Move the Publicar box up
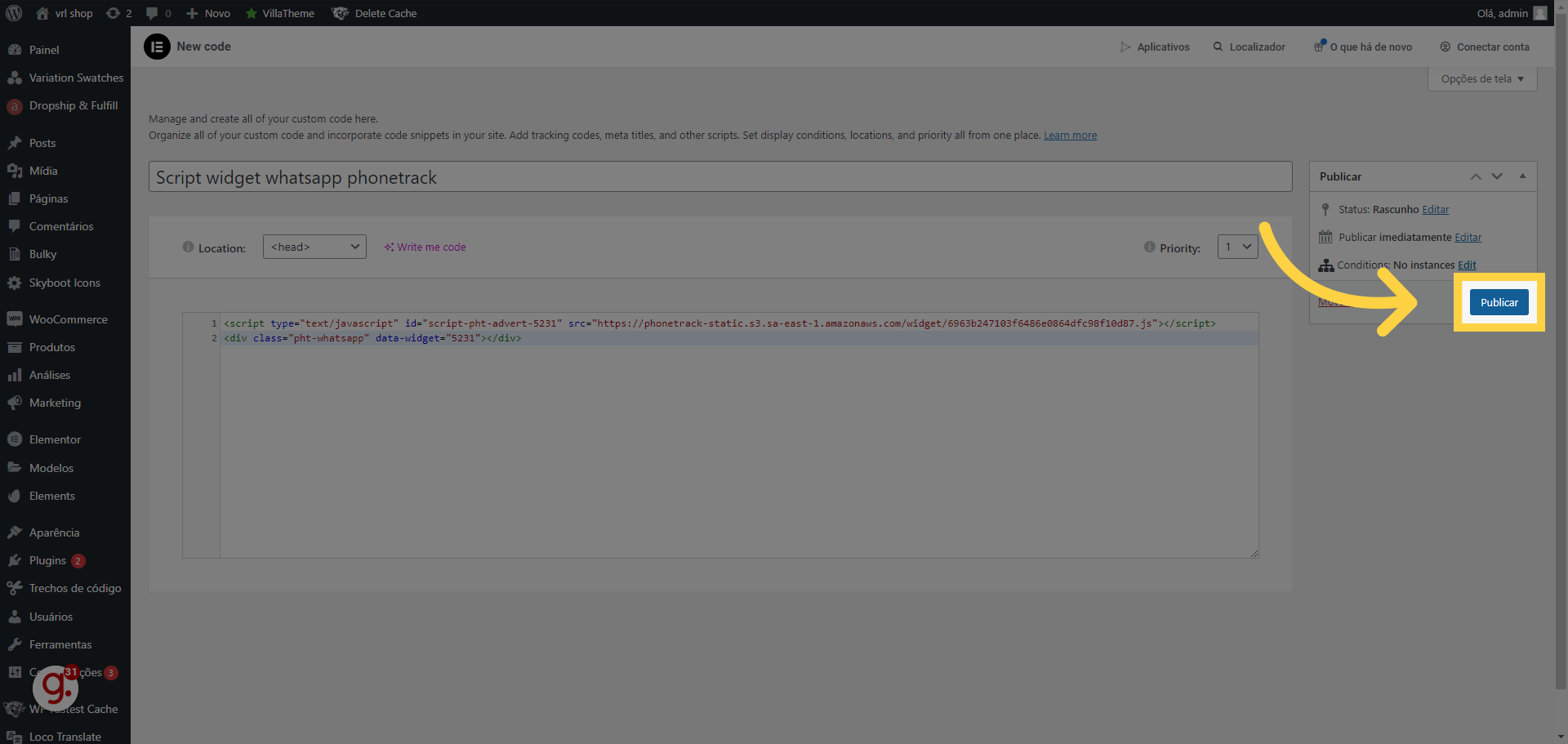This screenshot has height=744, width=1568. 1476,176
